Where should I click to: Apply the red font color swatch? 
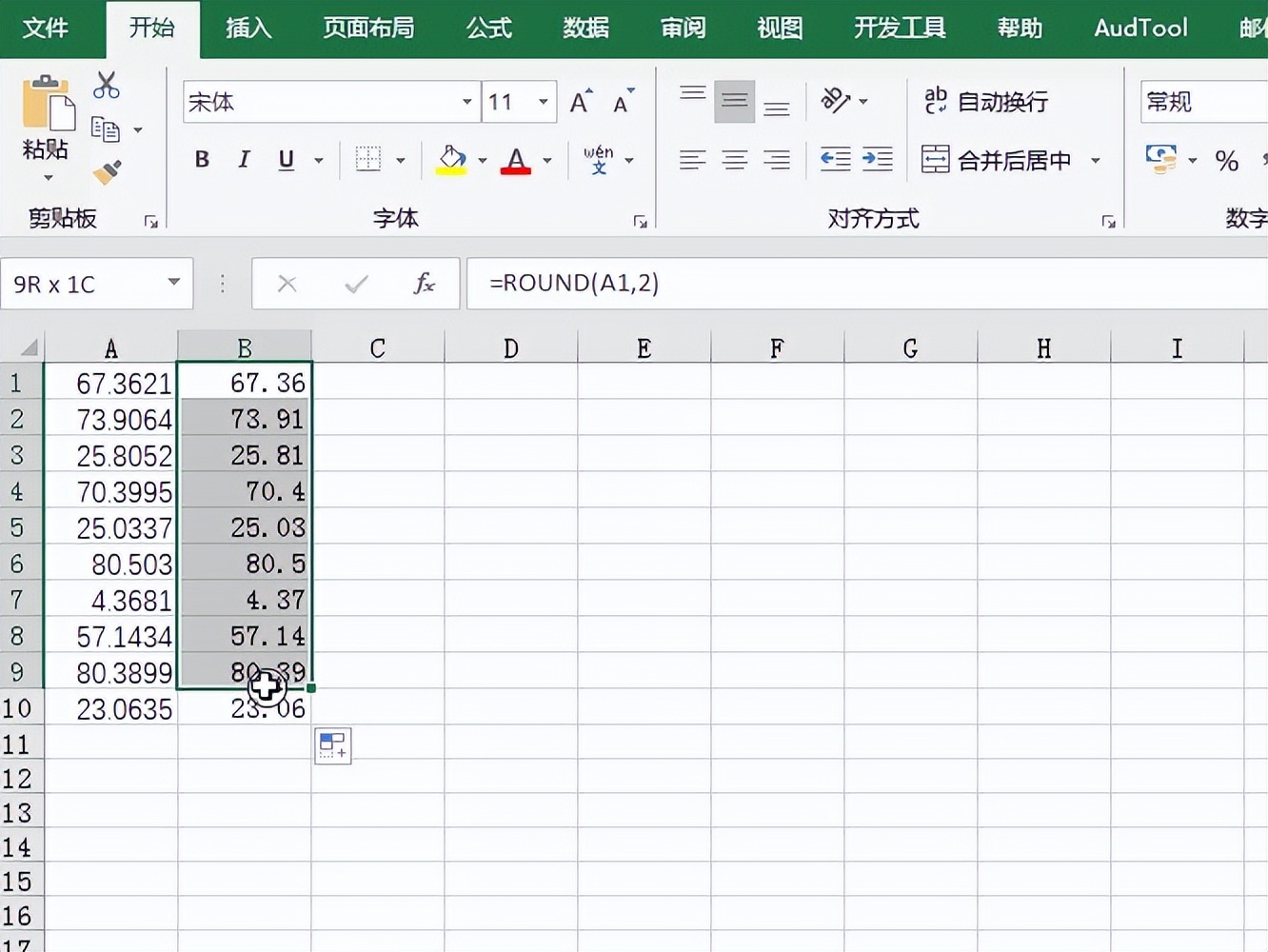(515, 160)
